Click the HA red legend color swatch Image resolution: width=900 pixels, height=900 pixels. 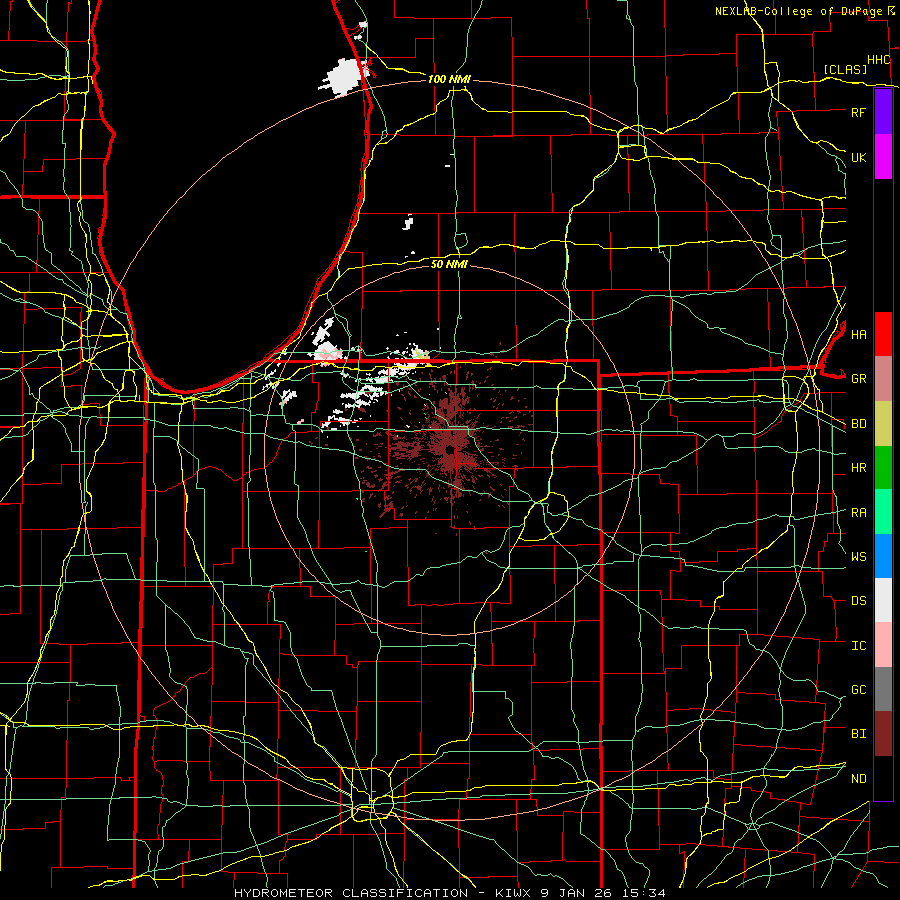[883, 334]
